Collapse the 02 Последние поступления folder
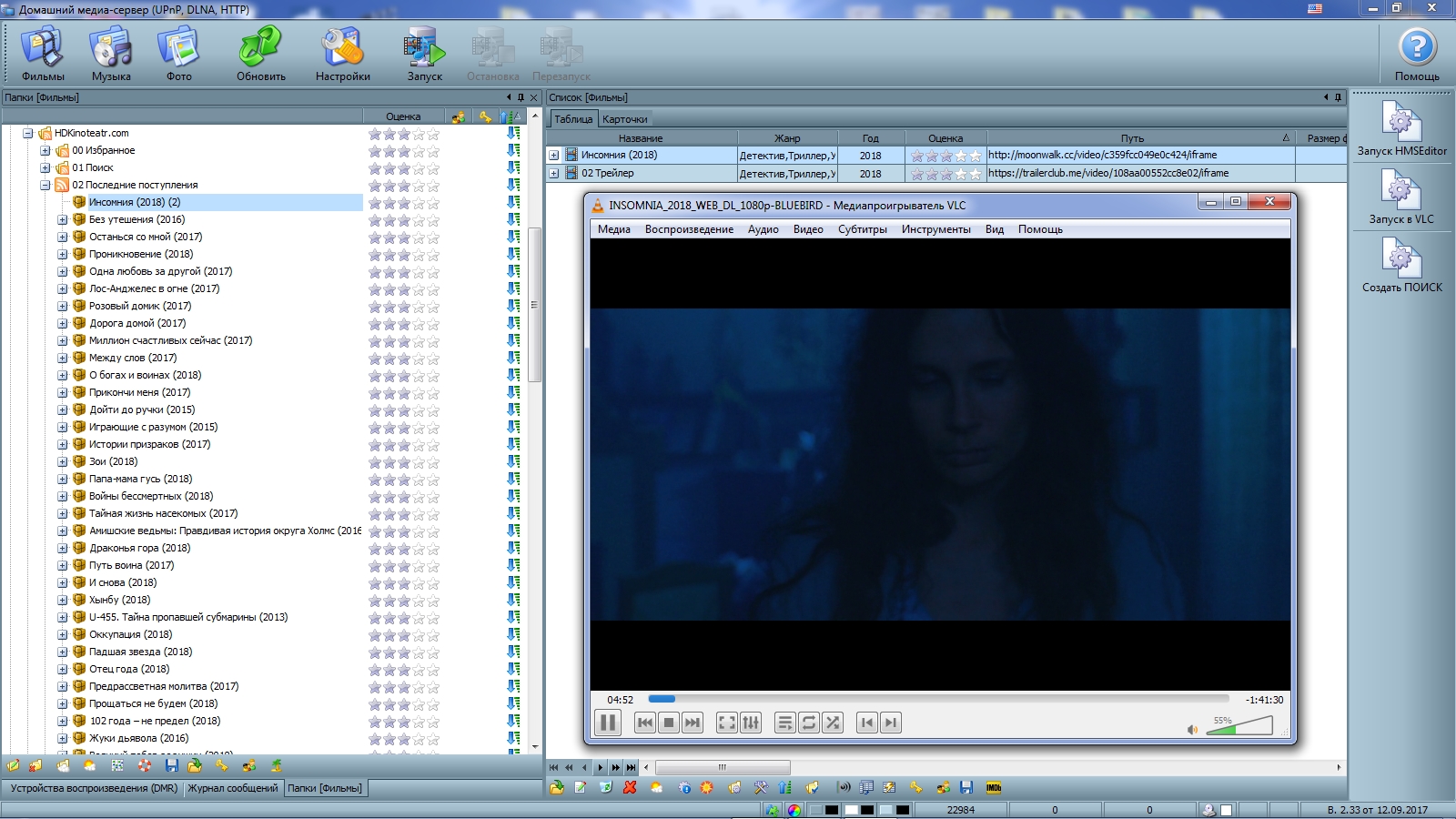The height and width of the screenshot is (819, 1456). pos(45,186)
